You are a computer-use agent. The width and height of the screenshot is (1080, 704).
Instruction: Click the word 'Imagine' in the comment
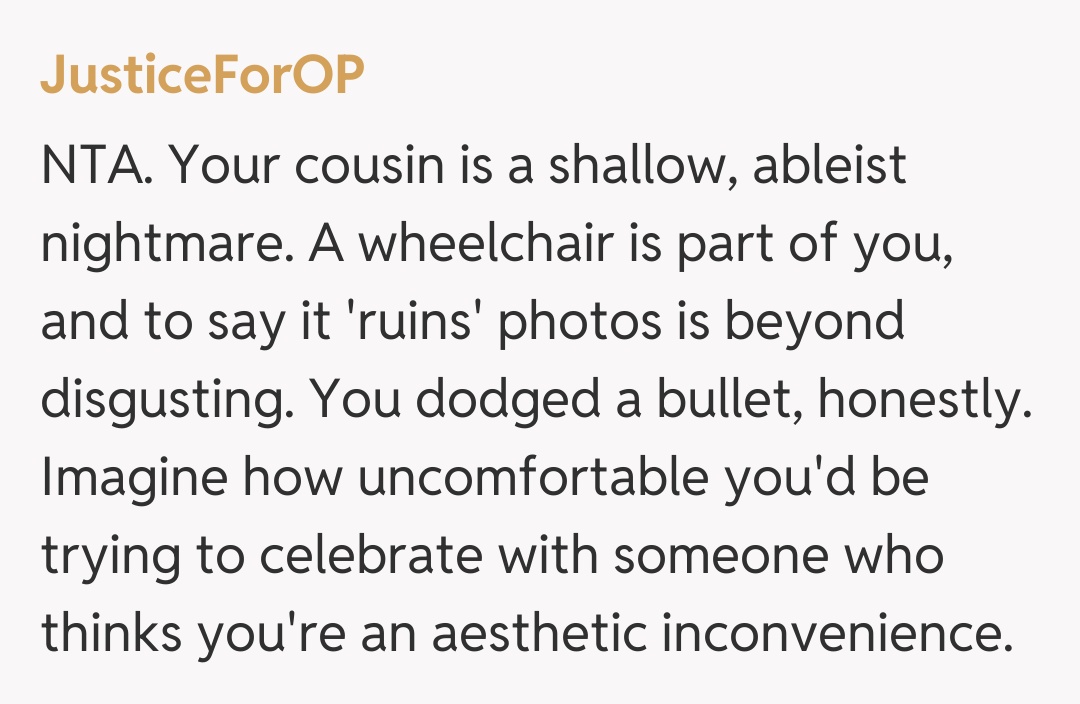coord(134,478)
